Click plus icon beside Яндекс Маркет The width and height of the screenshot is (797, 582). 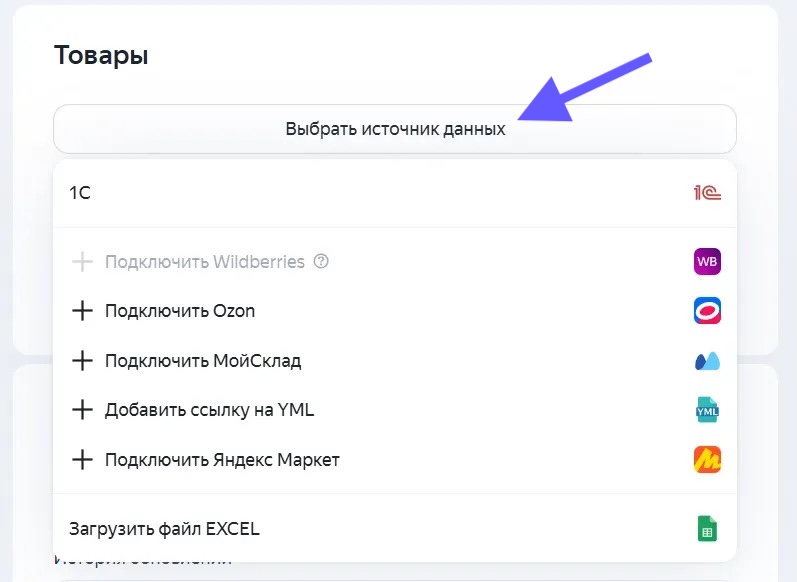click(x=82, y=460)
